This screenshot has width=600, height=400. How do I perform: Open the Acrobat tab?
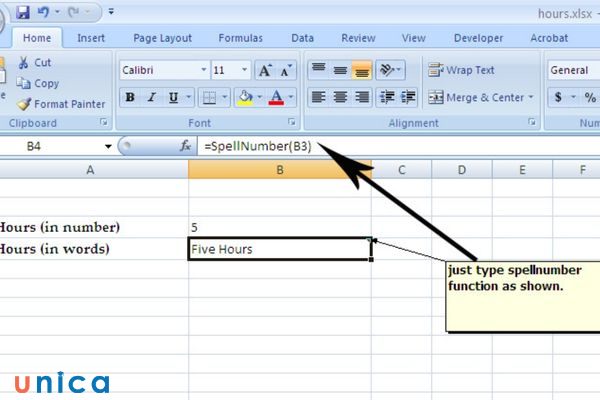549,38
